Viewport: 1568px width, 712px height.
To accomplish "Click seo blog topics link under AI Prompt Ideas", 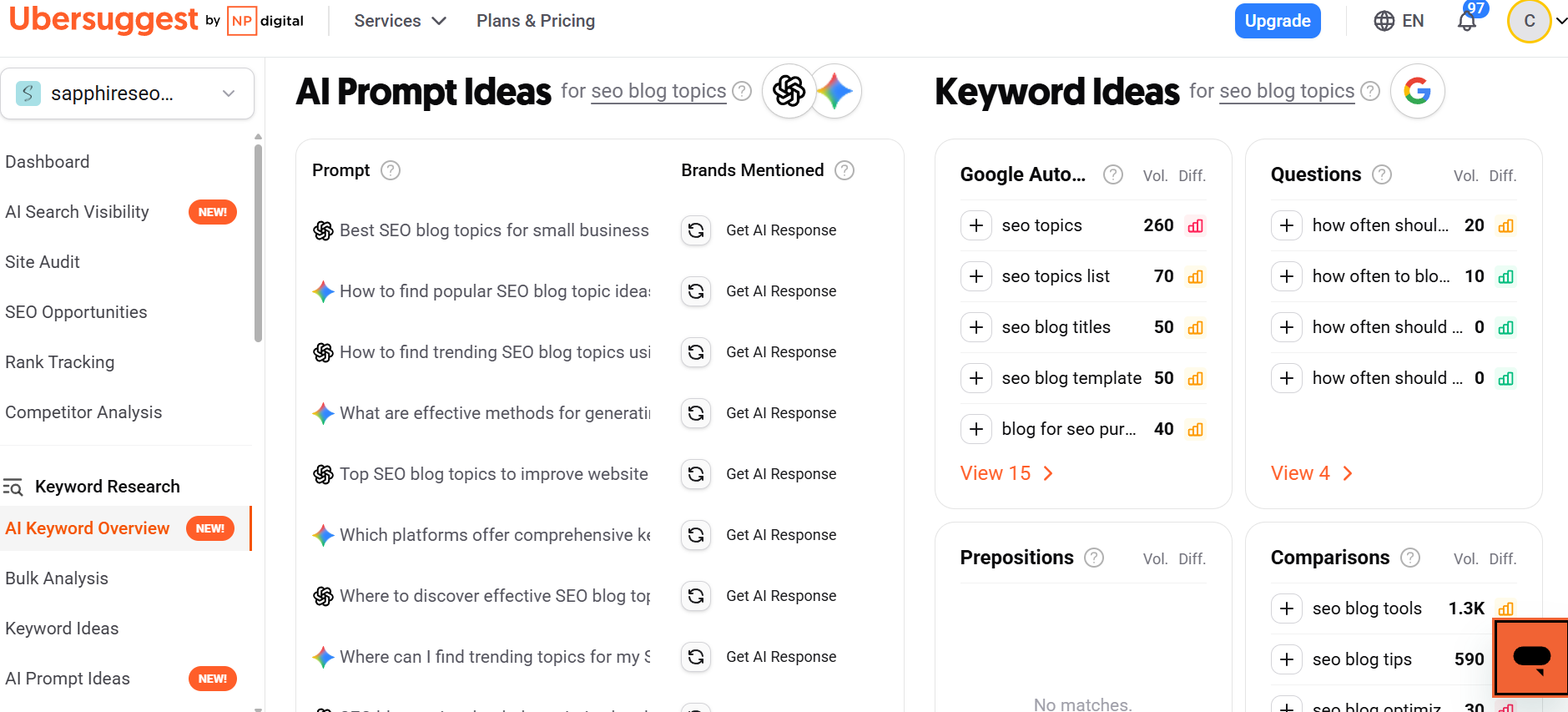I will tap(658, 91).
